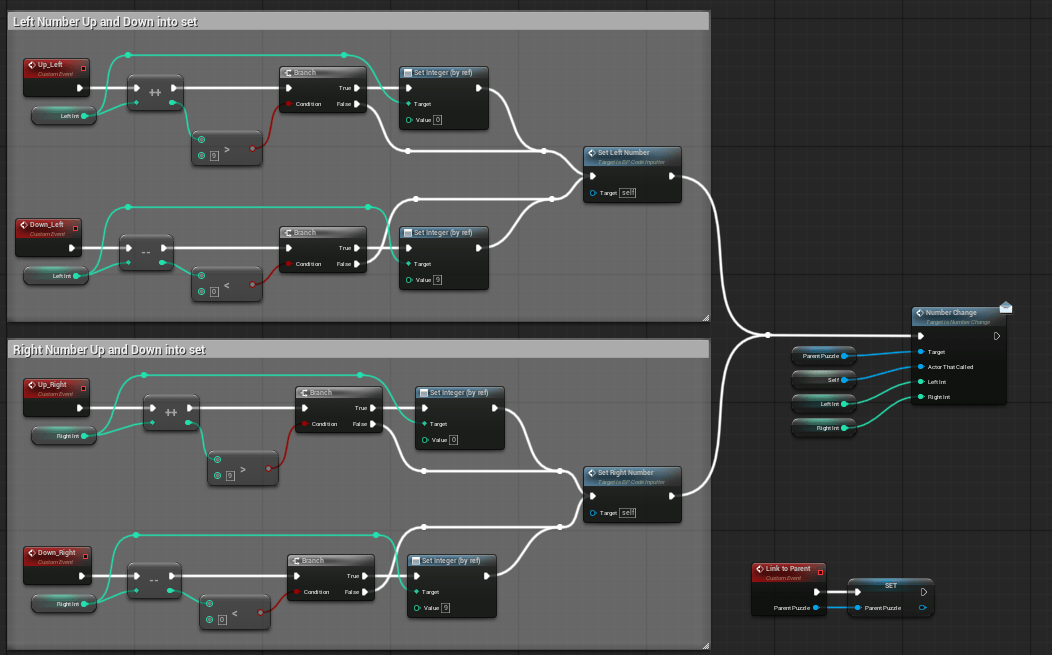Select the SET Parent Puzzle node title
Viewport: 1052px width, 655px height.
click(x=890, y=586)
